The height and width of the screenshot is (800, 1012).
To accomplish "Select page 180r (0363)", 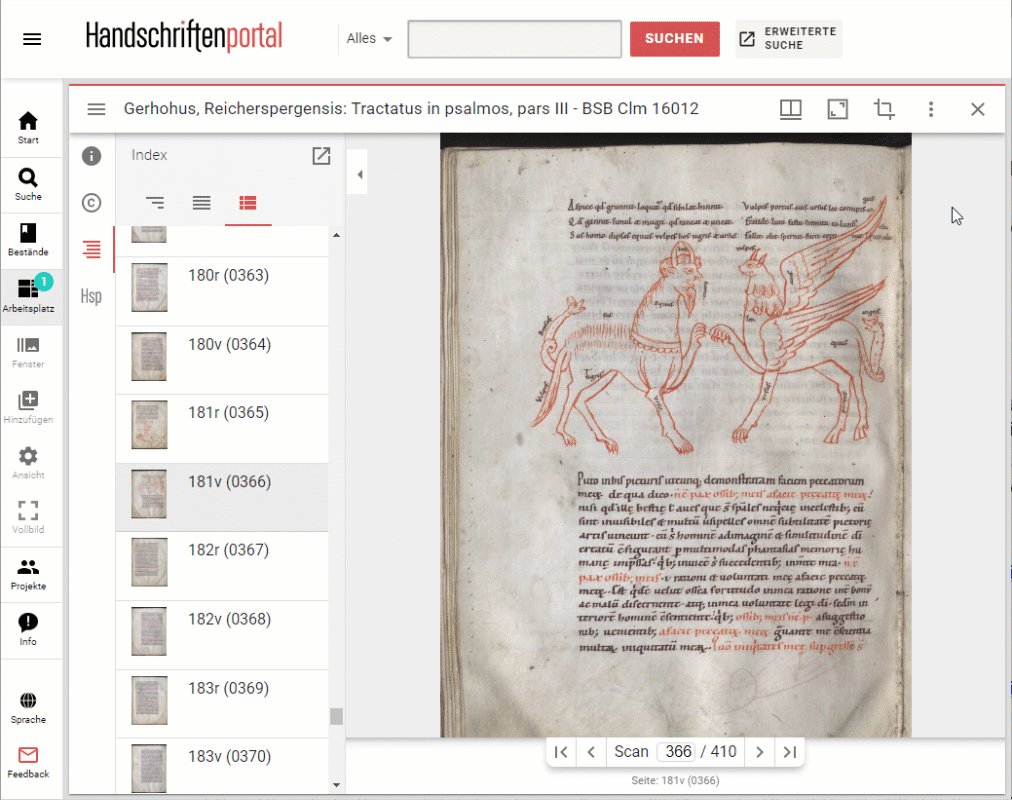I will tap(221, 291).
